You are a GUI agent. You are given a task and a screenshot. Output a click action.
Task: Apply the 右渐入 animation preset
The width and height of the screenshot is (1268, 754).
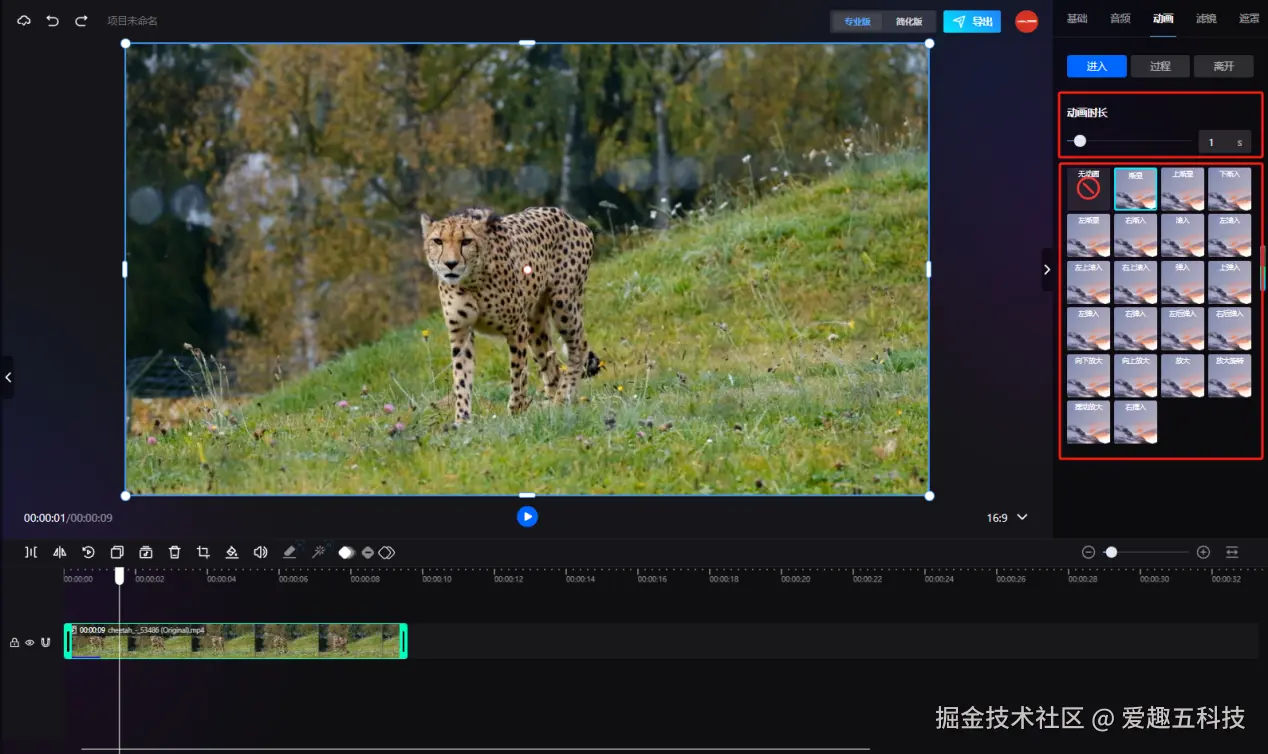click(1135, 236)
